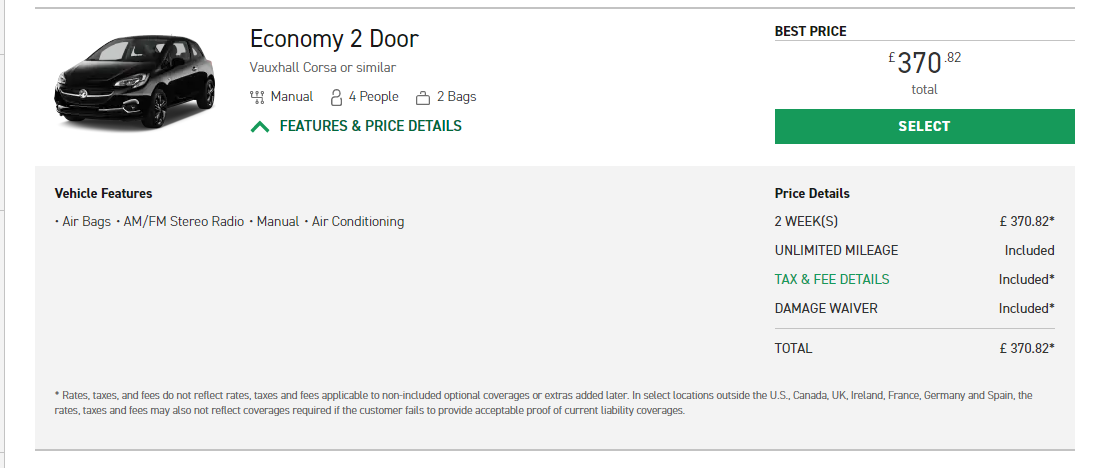Image resolution: width=1101 pixels, height=468 pixels.
Task: Click the Vehicle Features heading
Action: click(103, 193)
